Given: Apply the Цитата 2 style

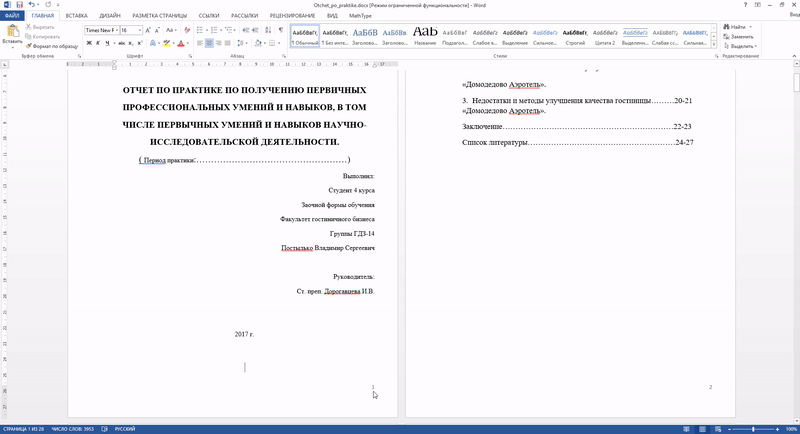Looking at the screenshot, I should point(605,36).
